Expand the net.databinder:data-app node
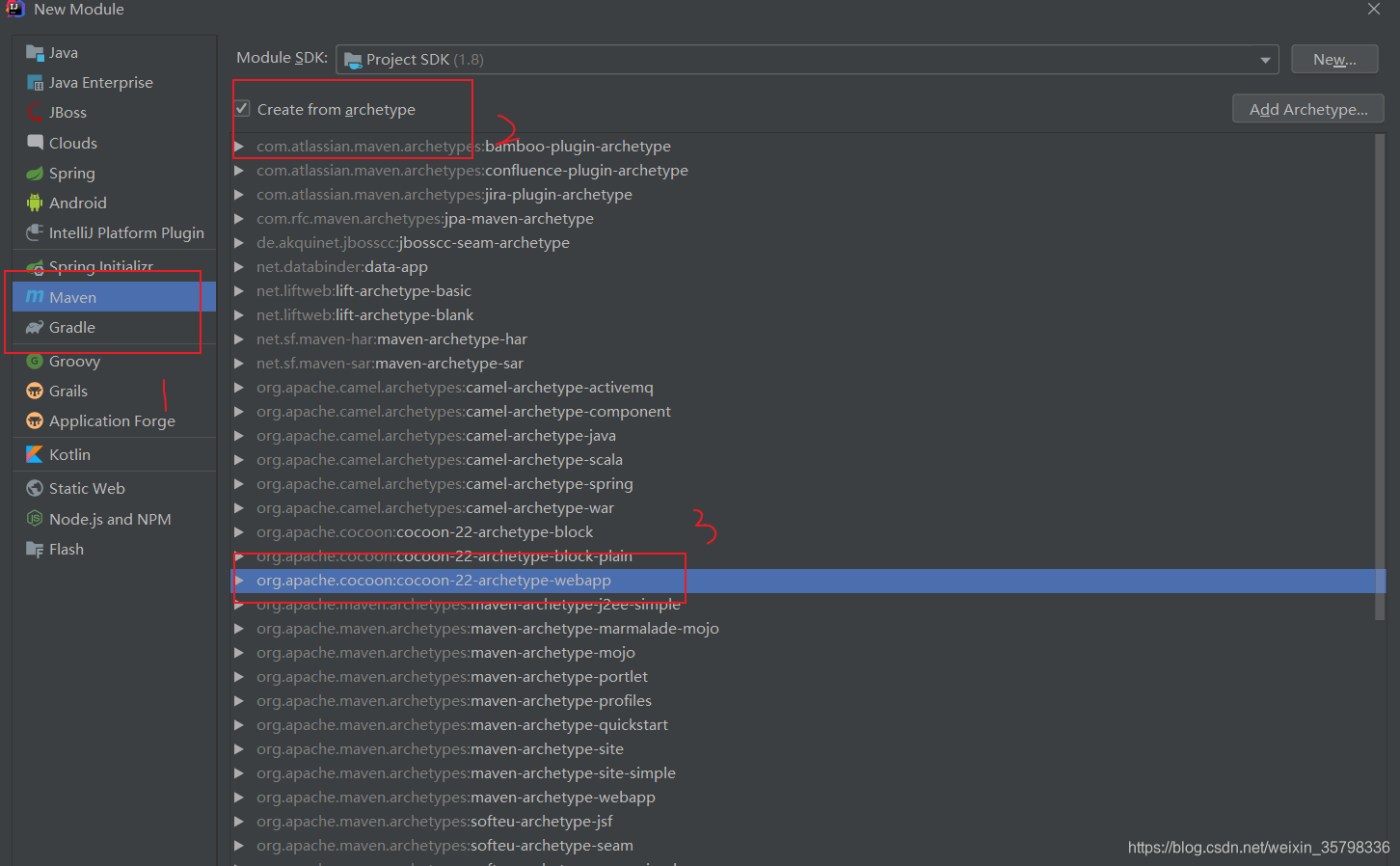Screen dimensions: 1400x866 [239, 267]
